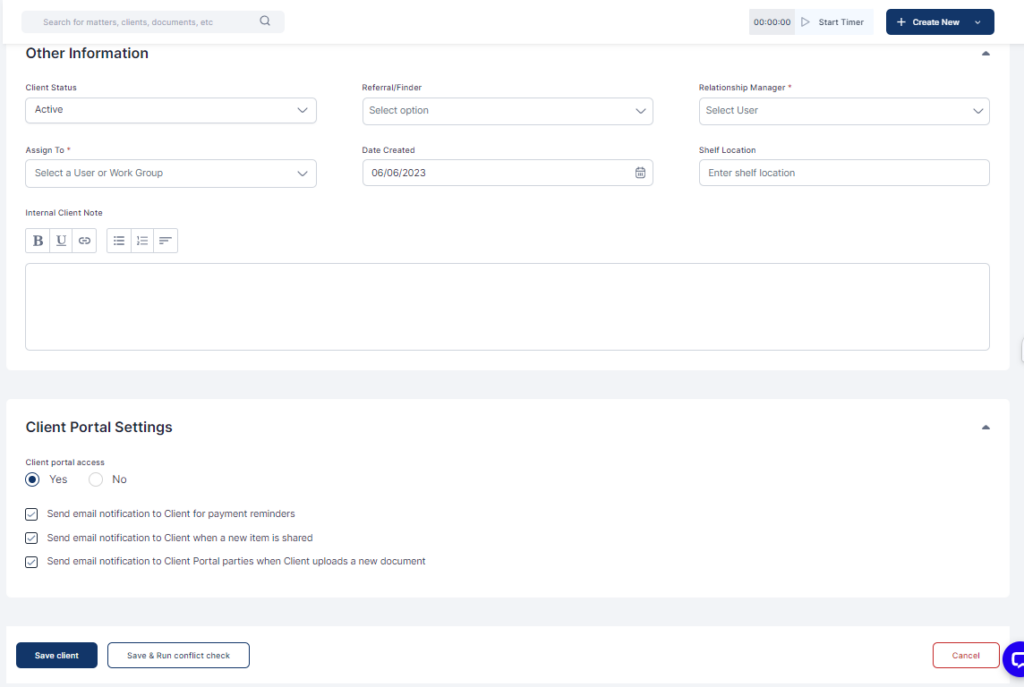Insert a bulleted list in note
Viewport: 1024px width, 687px height.
click(119, 240)
